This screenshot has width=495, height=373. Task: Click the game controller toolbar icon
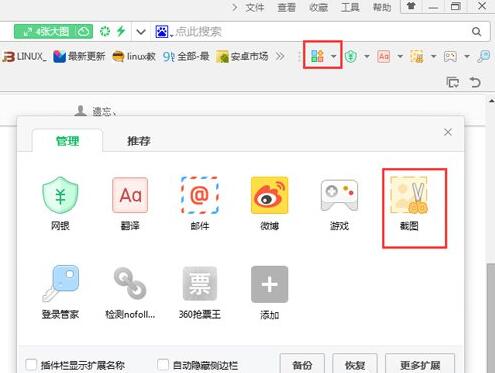(450, 56)
